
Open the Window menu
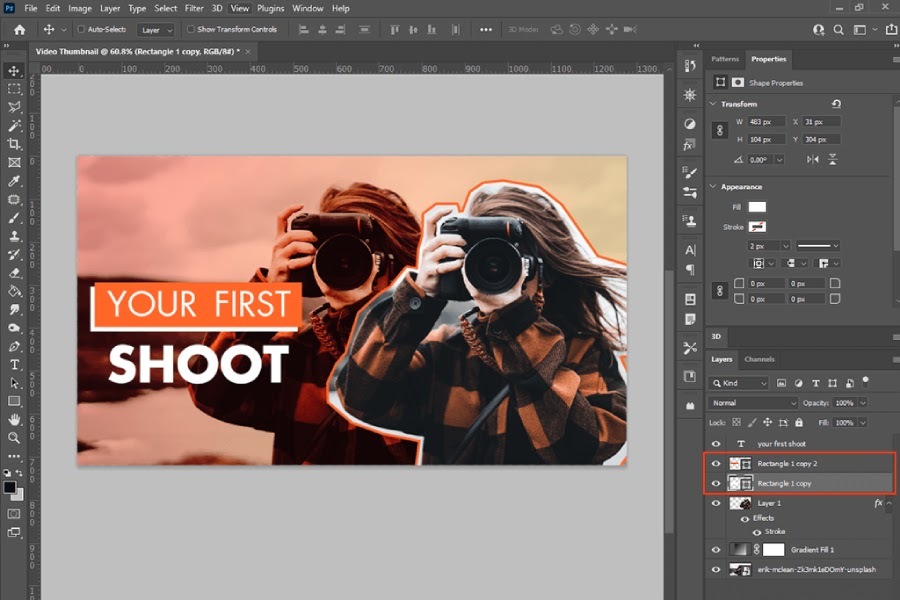coord(308,8)
